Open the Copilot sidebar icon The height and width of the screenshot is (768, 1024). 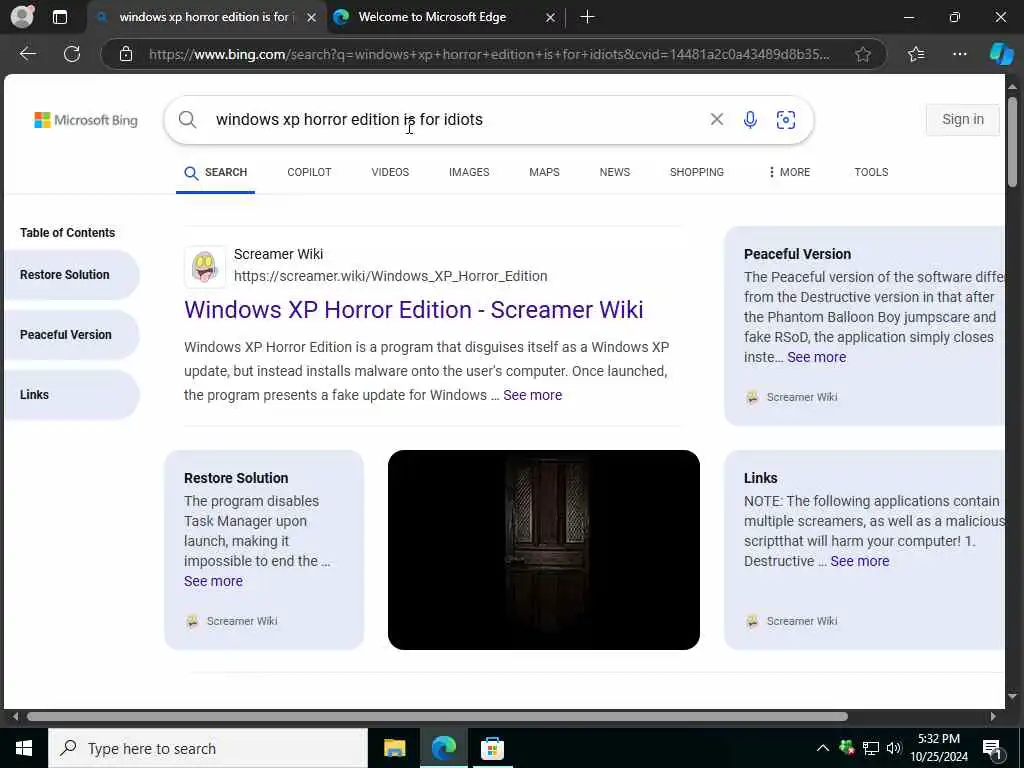pyautogui.click(x=1001, y=54)
